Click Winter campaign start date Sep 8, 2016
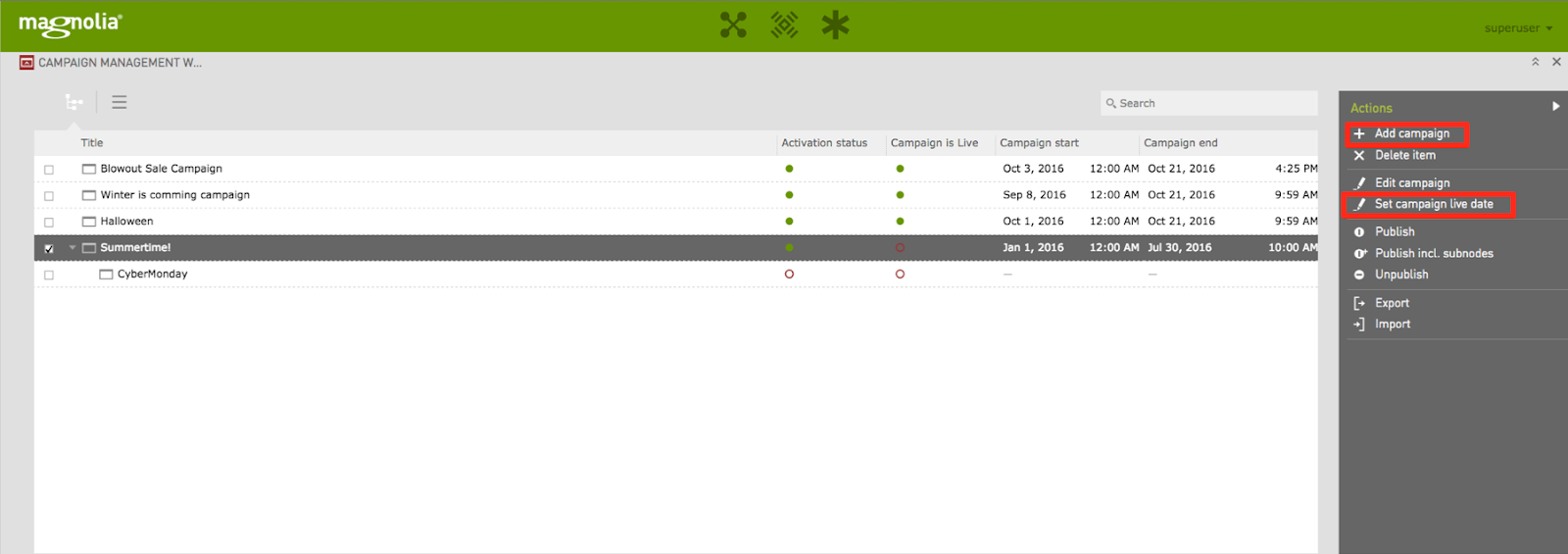The image size is (1568, 554). 1034,195
